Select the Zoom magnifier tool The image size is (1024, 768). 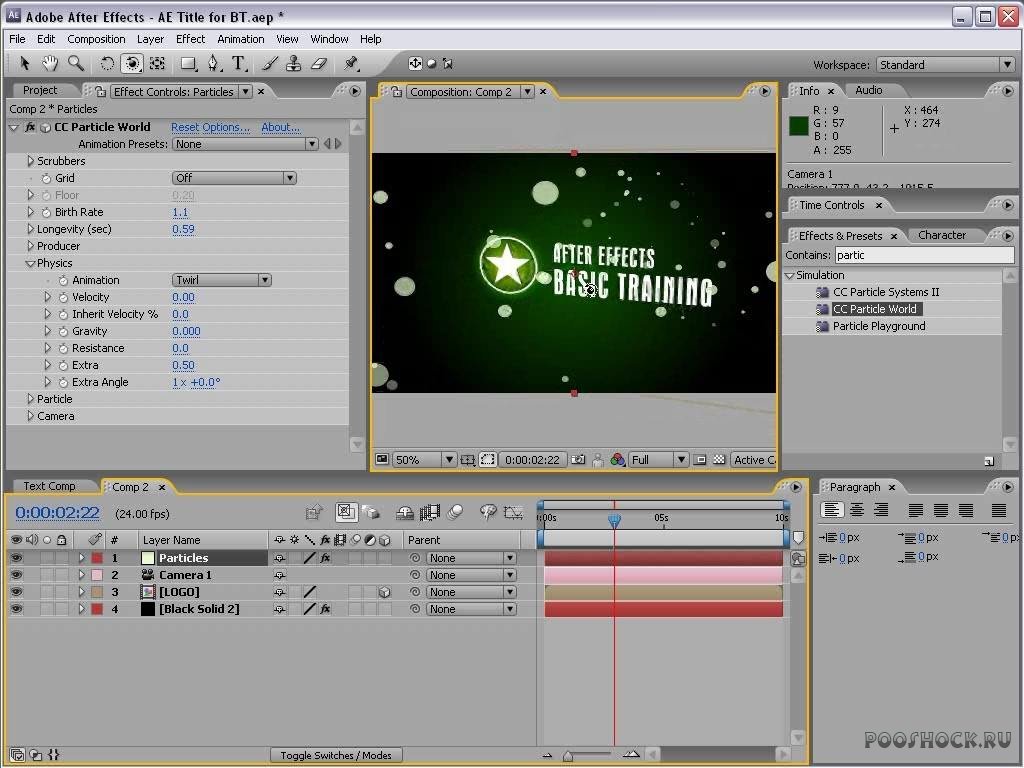tap(76, 64)
